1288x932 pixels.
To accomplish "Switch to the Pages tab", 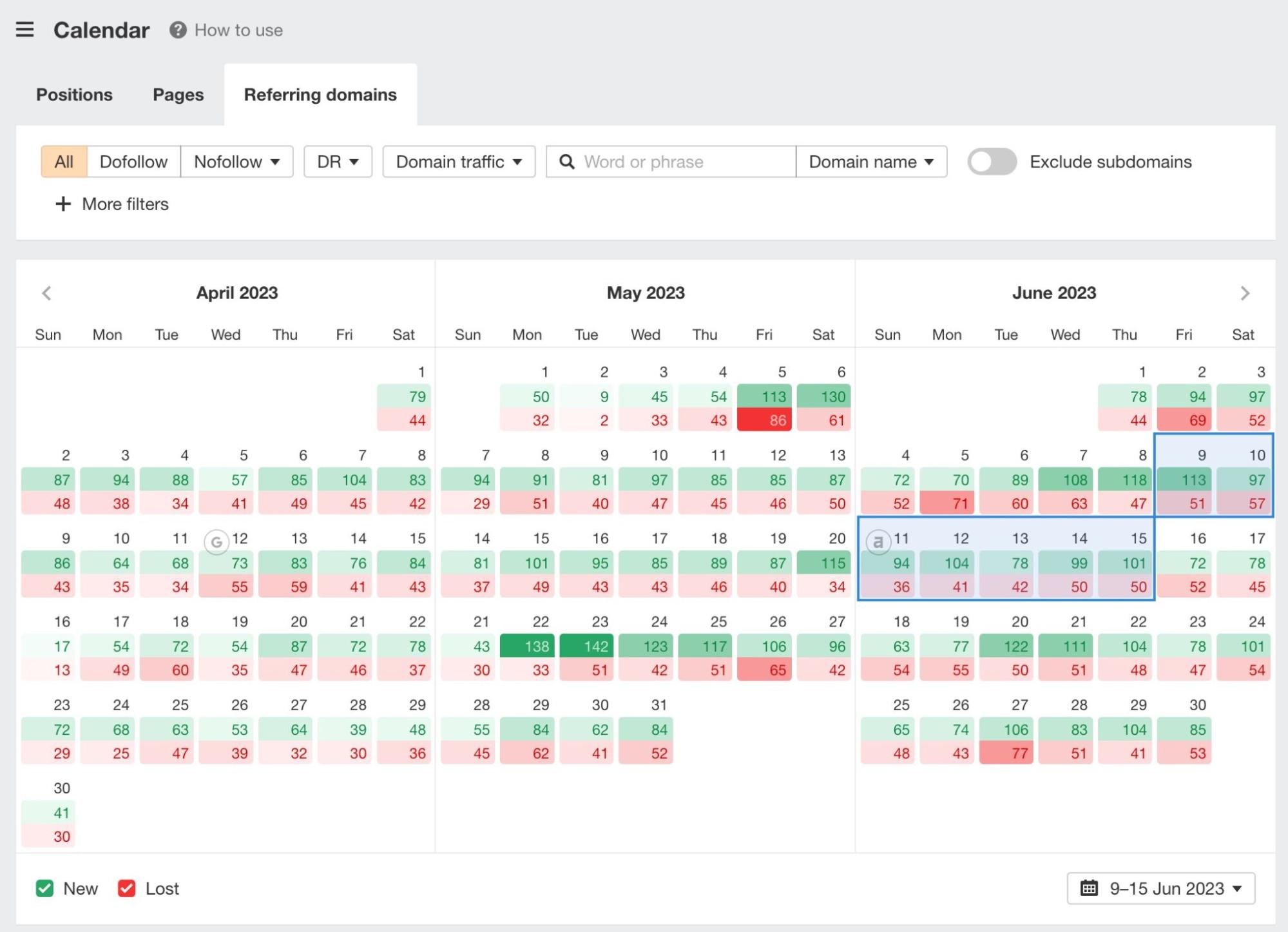I will point(177,94).
